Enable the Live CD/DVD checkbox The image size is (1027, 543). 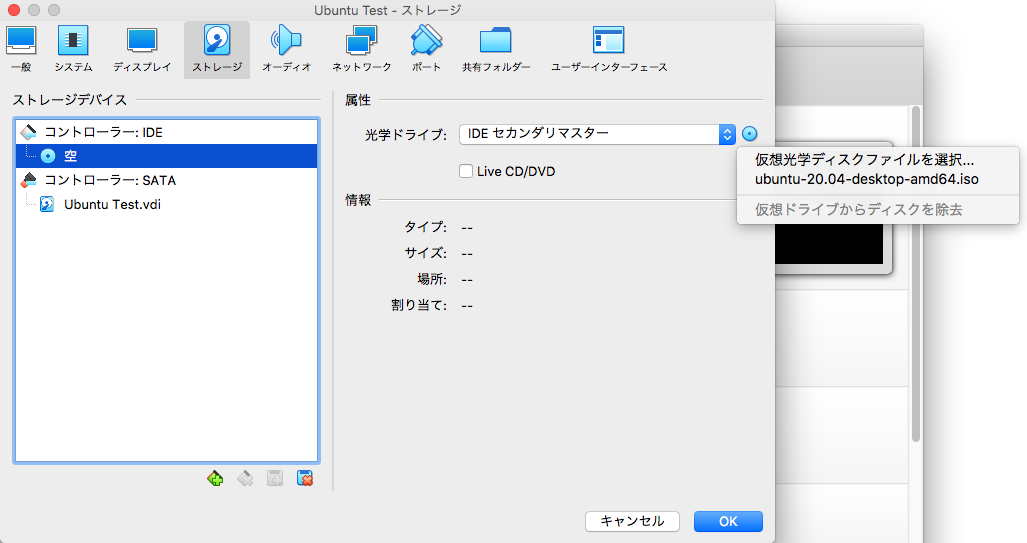[x=466, y=172]
